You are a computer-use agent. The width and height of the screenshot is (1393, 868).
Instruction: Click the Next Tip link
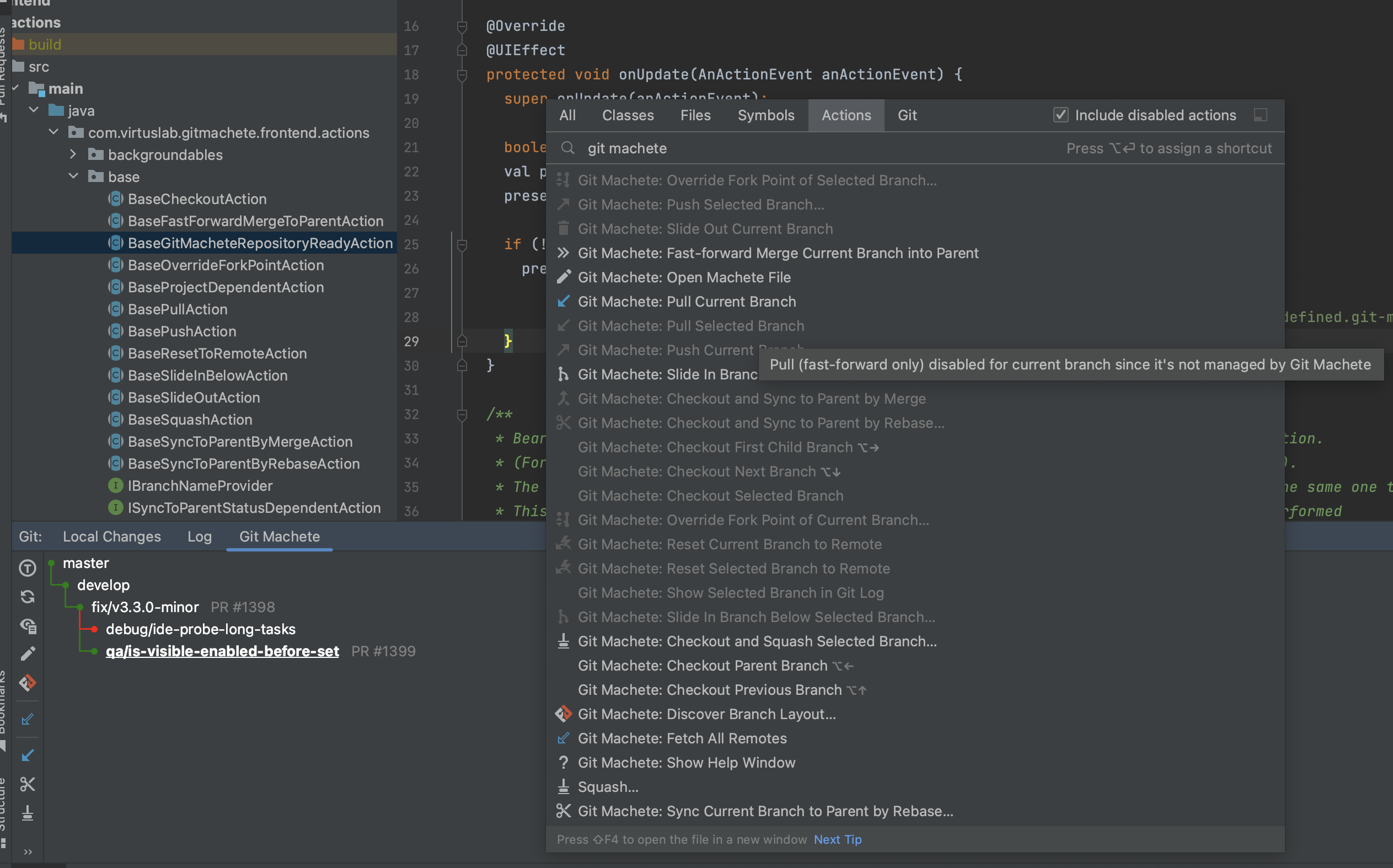[x=838, y=839]
